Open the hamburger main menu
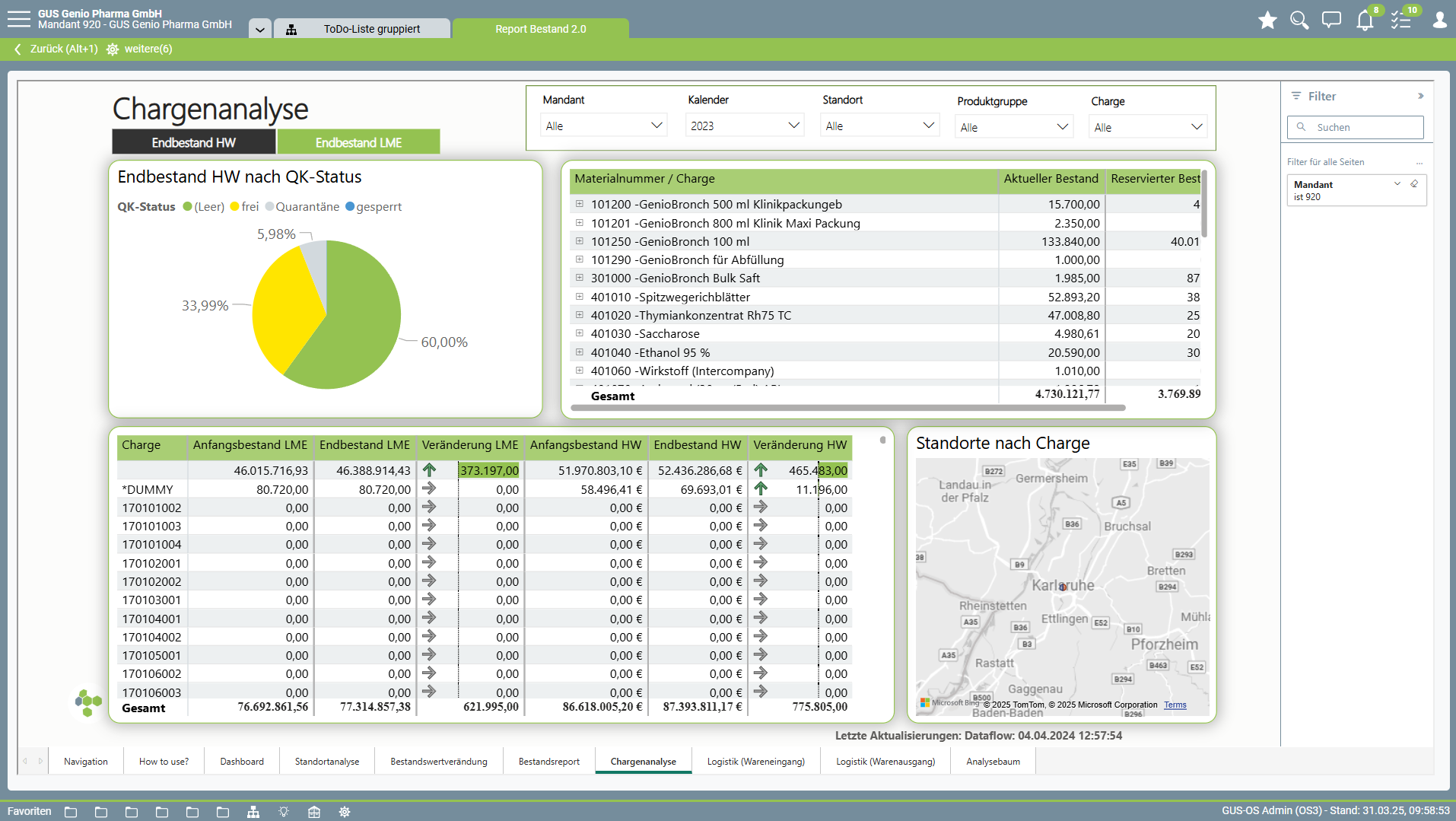The width and height of the screenshot is (1456, 821). click(x=18, y=19)
